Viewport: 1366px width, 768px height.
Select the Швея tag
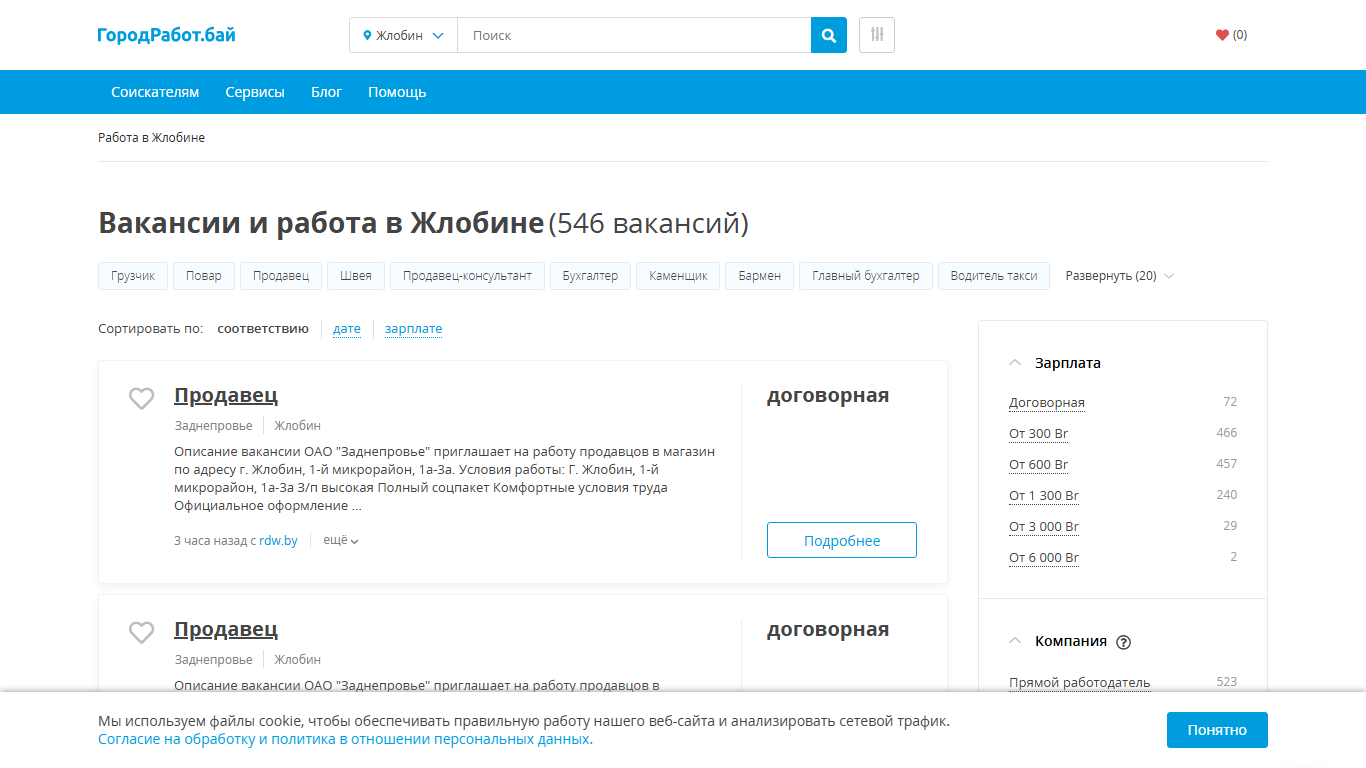356,276
